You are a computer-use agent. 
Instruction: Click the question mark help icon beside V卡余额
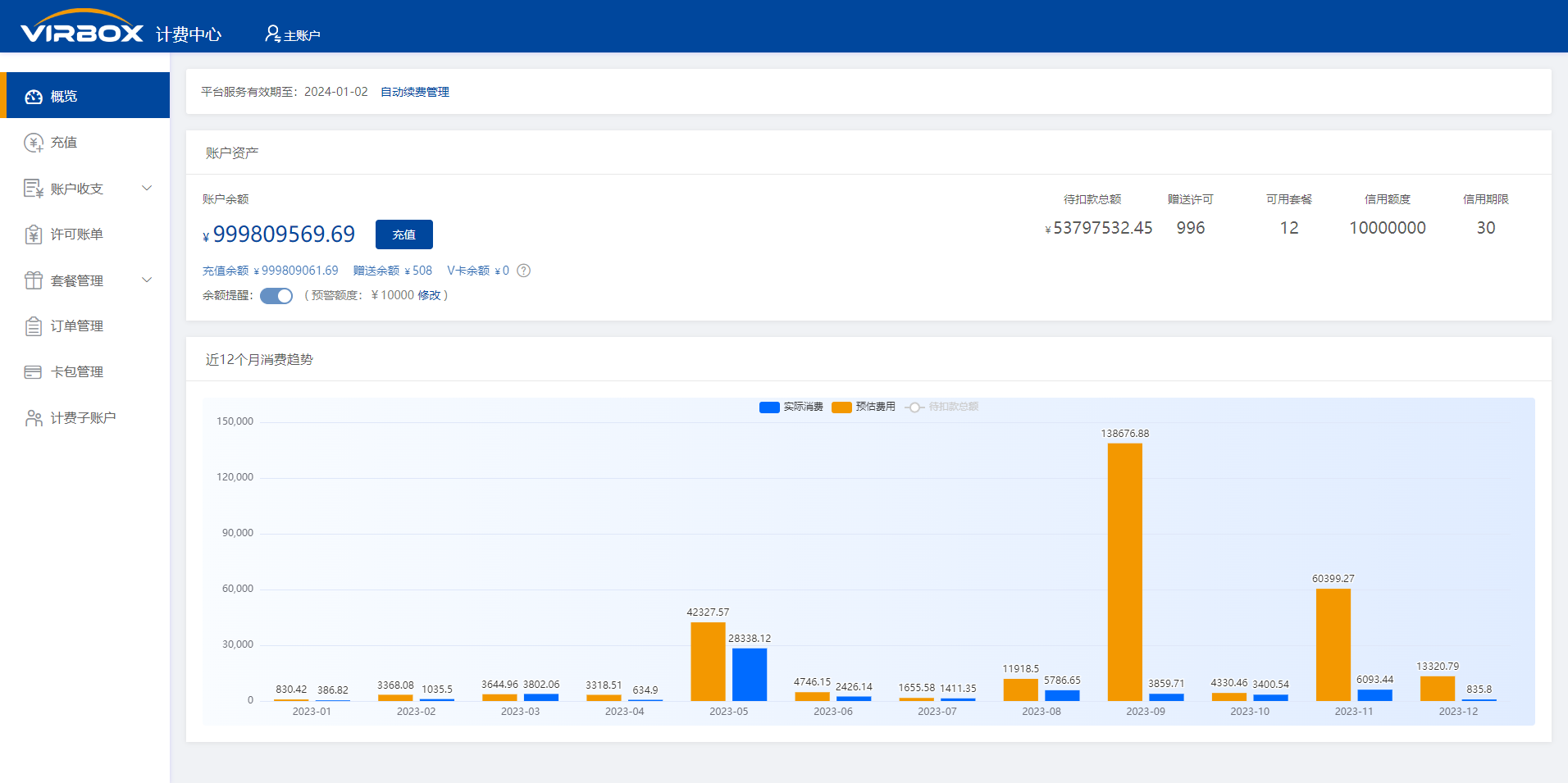pos(523,271)
